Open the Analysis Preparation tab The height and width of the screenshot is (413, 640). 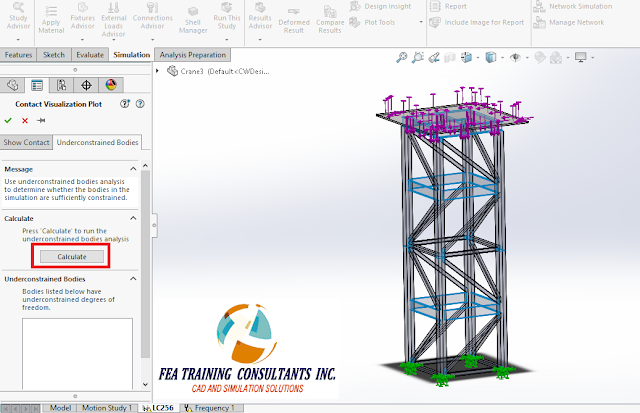(x=193, y=55)
